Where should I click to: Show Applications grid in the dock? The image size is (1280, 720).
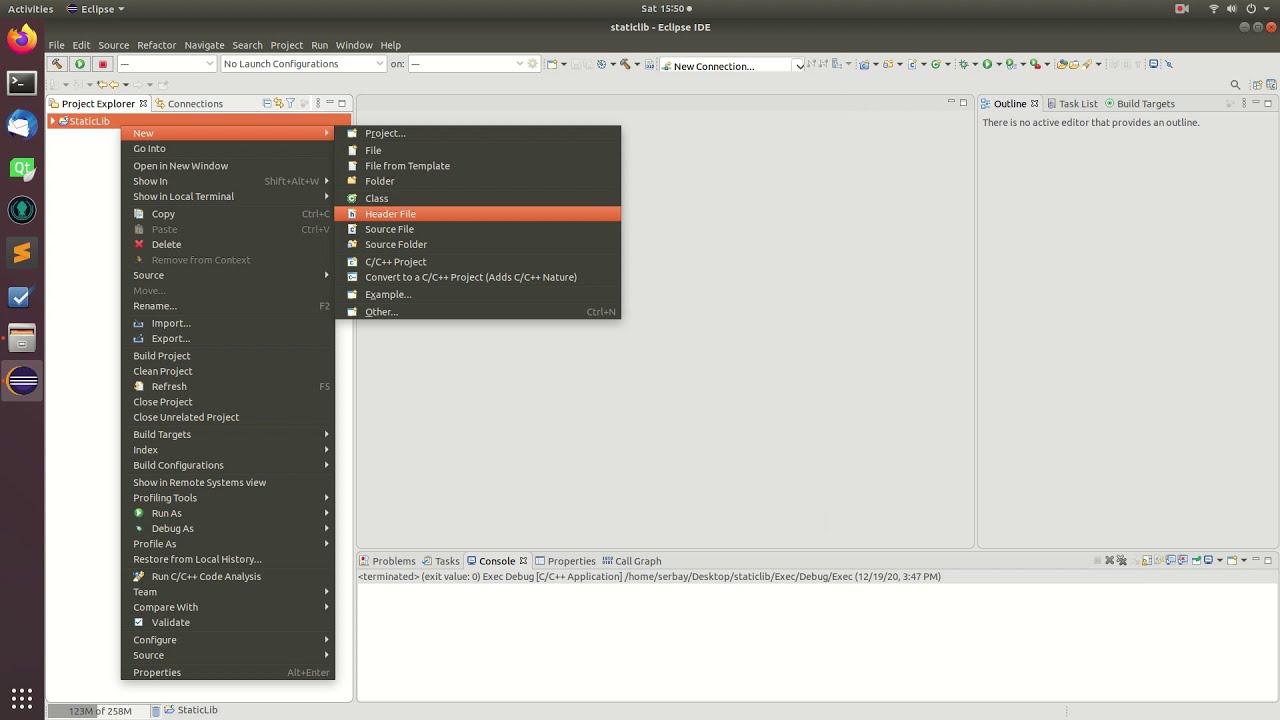click(22, 698)
